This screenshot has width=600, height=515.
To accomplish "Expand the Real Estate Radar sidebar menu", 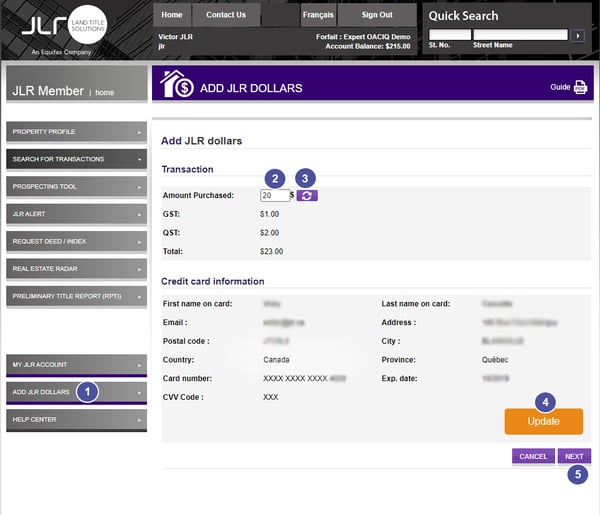I will click(77, 269).
